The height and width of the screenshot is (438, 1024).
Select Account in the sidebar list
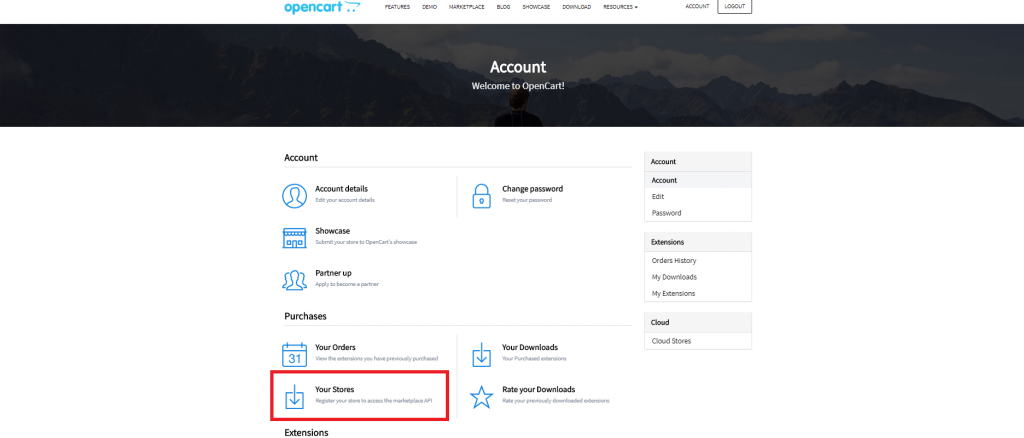[x=697, y=180]
